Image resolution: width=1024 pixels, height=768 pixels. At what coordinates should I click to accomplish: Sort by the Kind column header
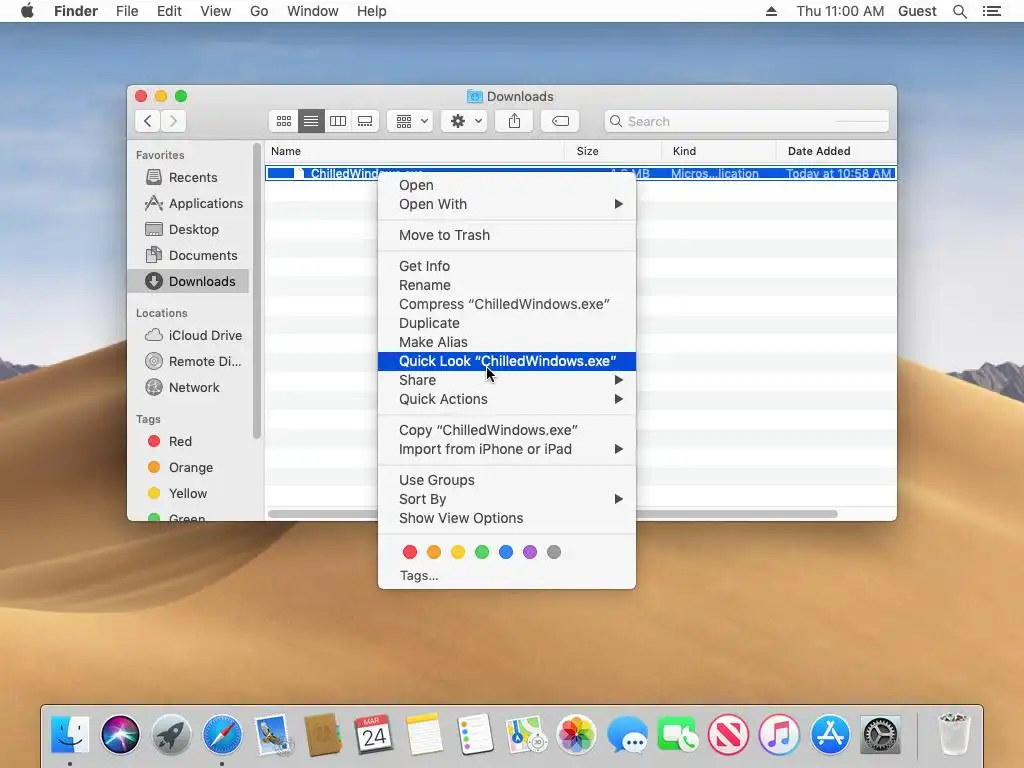(x=718, y=152)
